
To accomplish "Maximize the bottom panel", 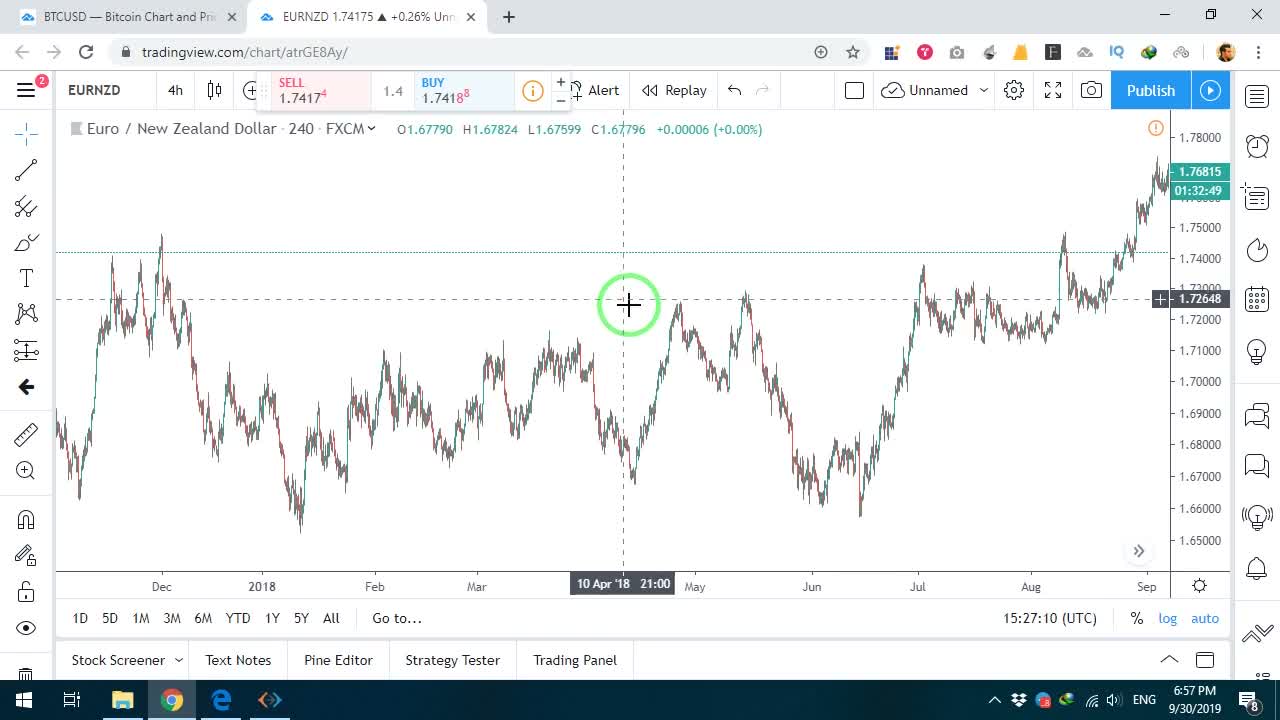I will coord(1205,659).
